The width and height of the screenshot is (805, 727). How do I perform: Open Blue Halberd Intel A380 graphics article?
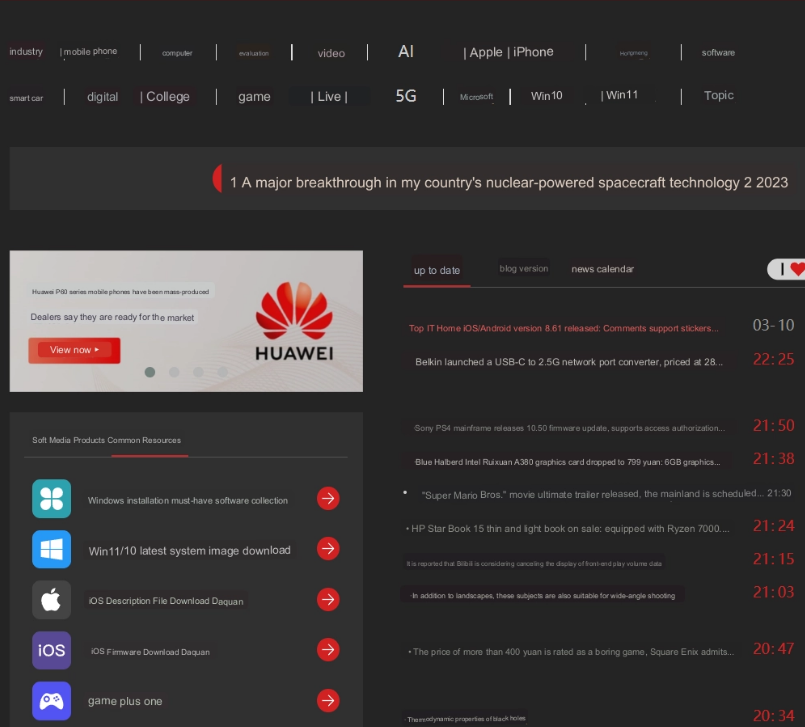pyautogui.click(x=567, y=462)
